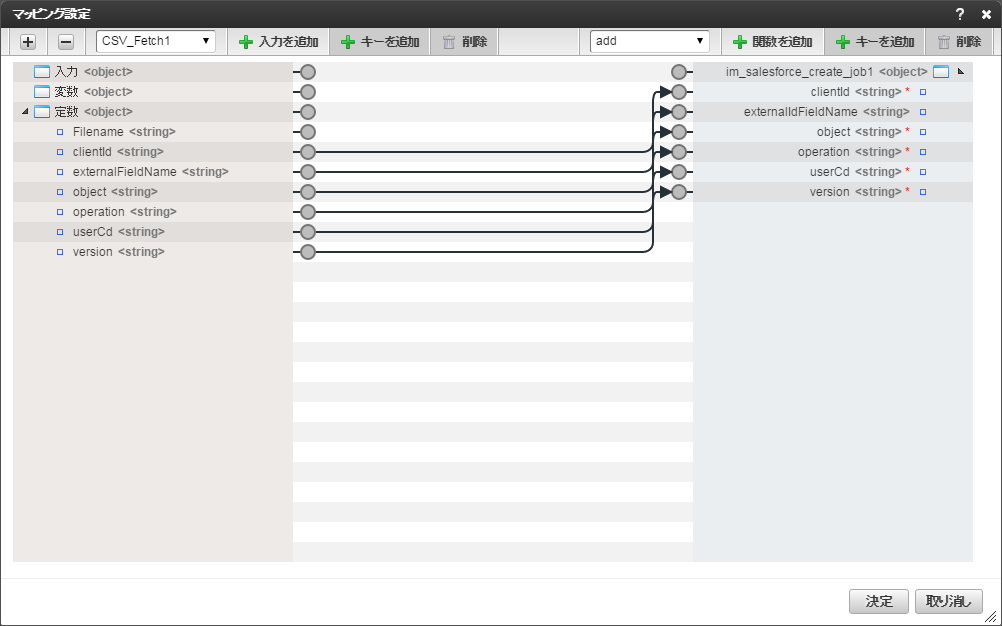Select left object string constant
The image size is (1002, 626).
click(153, 192)
